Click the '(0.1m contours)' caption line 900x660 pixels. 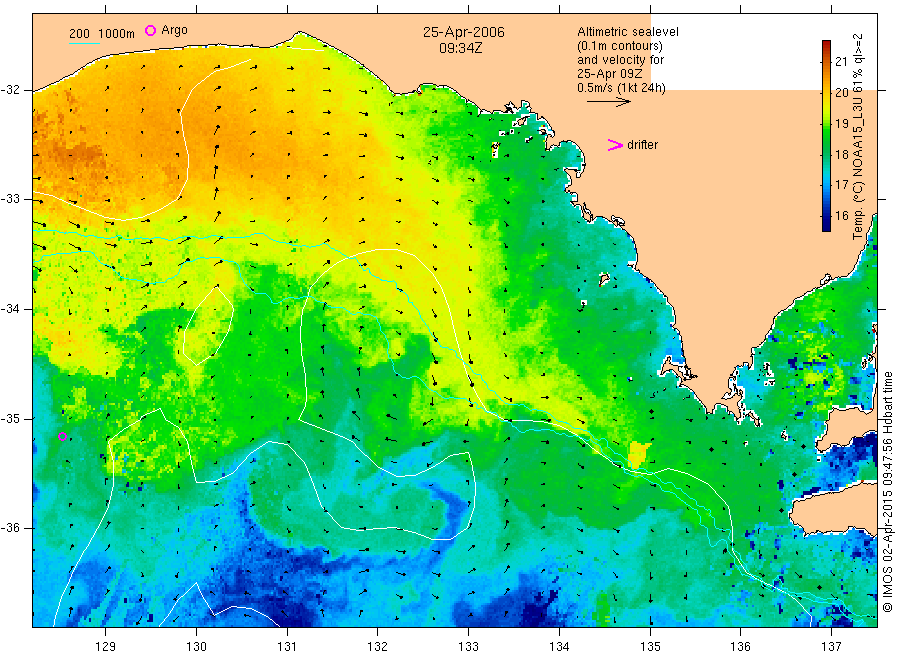click(x=619, y=46)
